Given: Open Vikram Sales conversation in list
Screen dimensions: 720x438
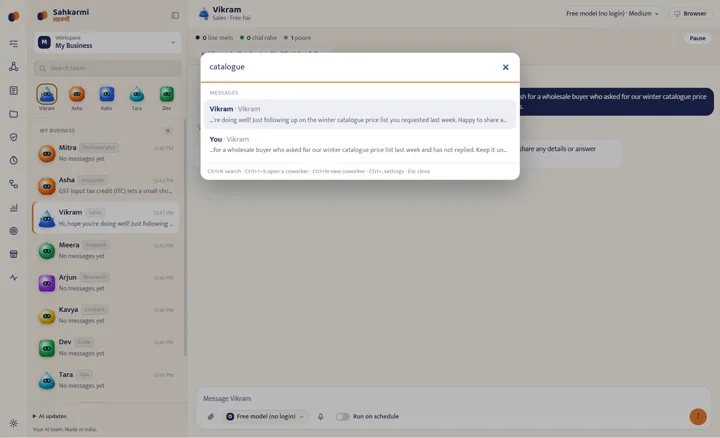Looking at the screenshot, I should coord(107,218).
